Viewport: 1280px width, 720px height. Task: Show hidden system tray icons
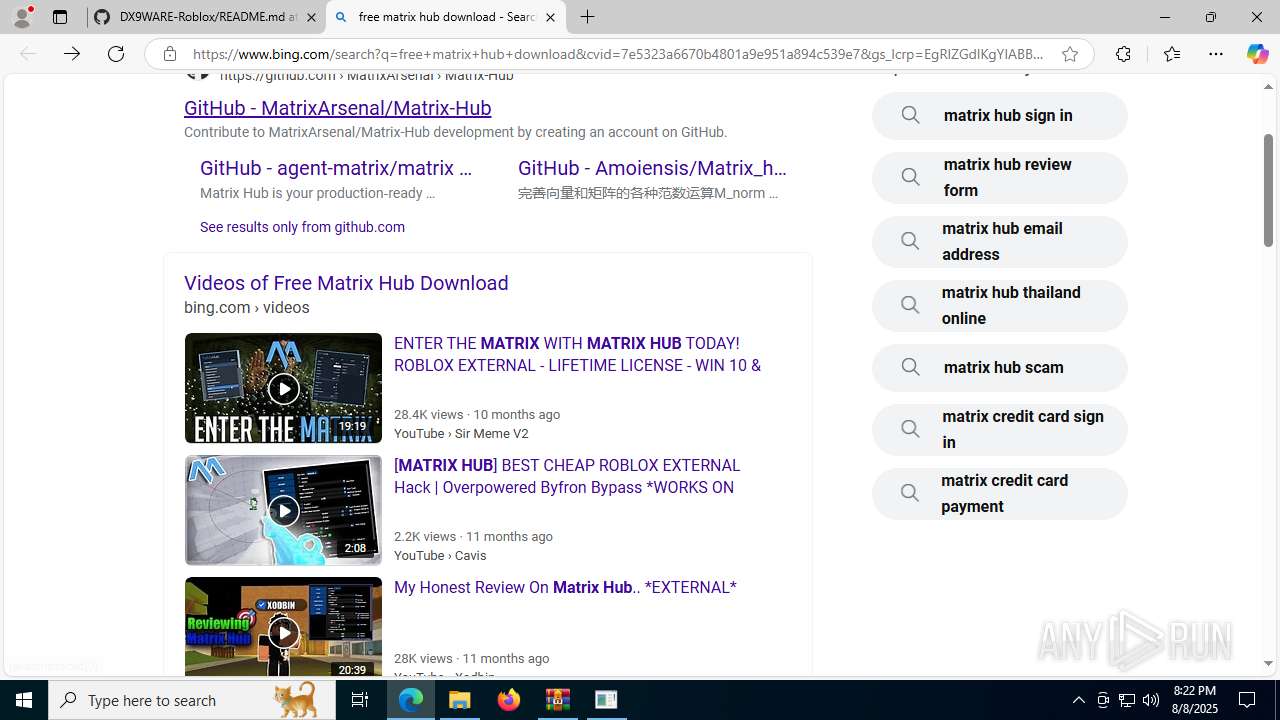tap(1078, 700)
